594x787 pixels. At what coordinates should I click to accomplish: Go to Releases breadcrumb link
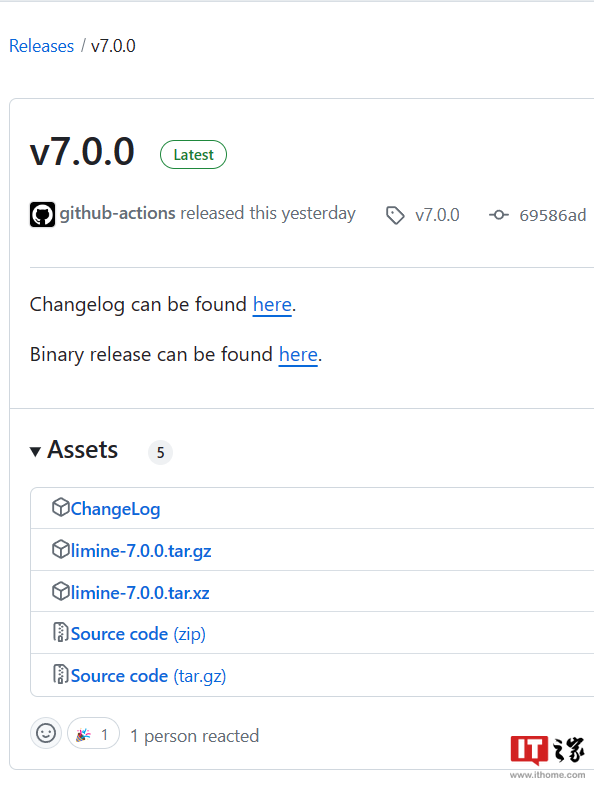tap(42, 46)
